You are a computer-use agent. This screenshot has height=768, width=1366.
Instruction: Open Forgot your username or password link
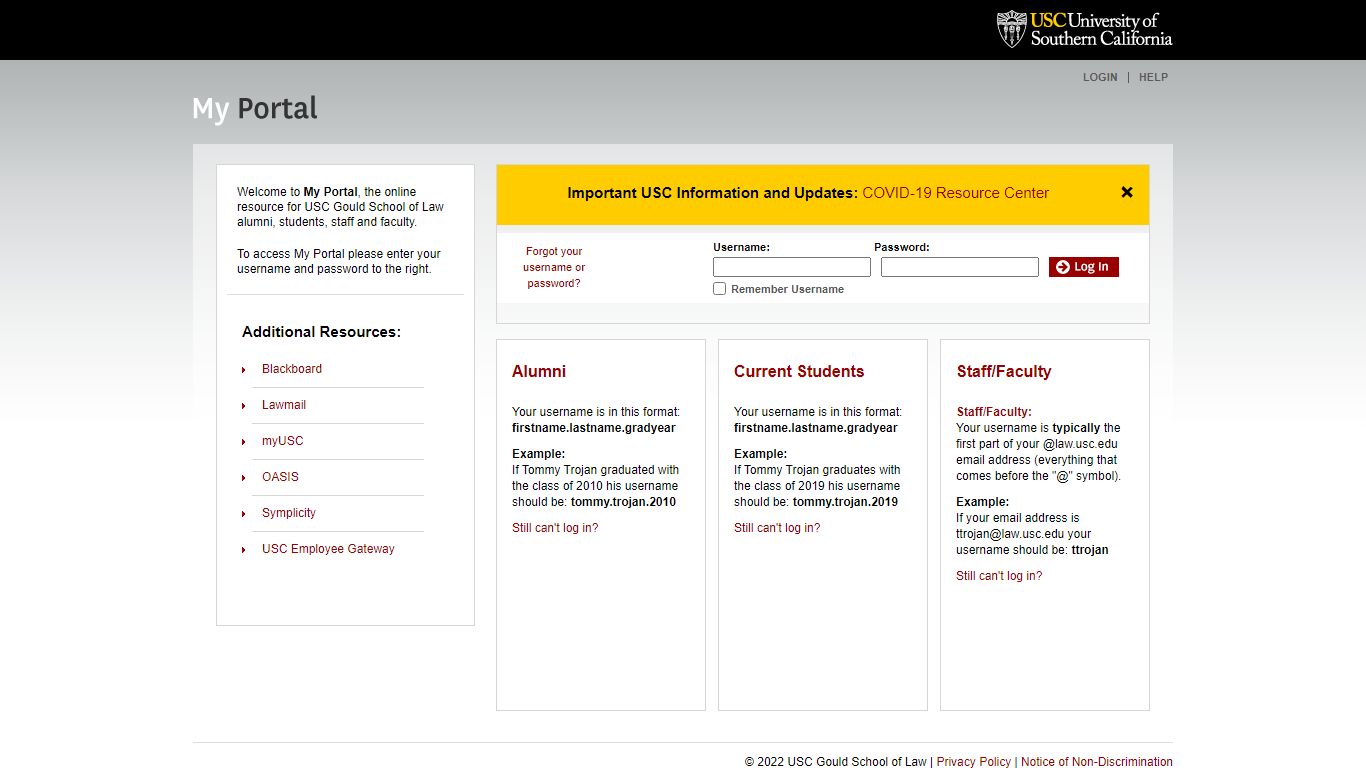coord(554,267)
